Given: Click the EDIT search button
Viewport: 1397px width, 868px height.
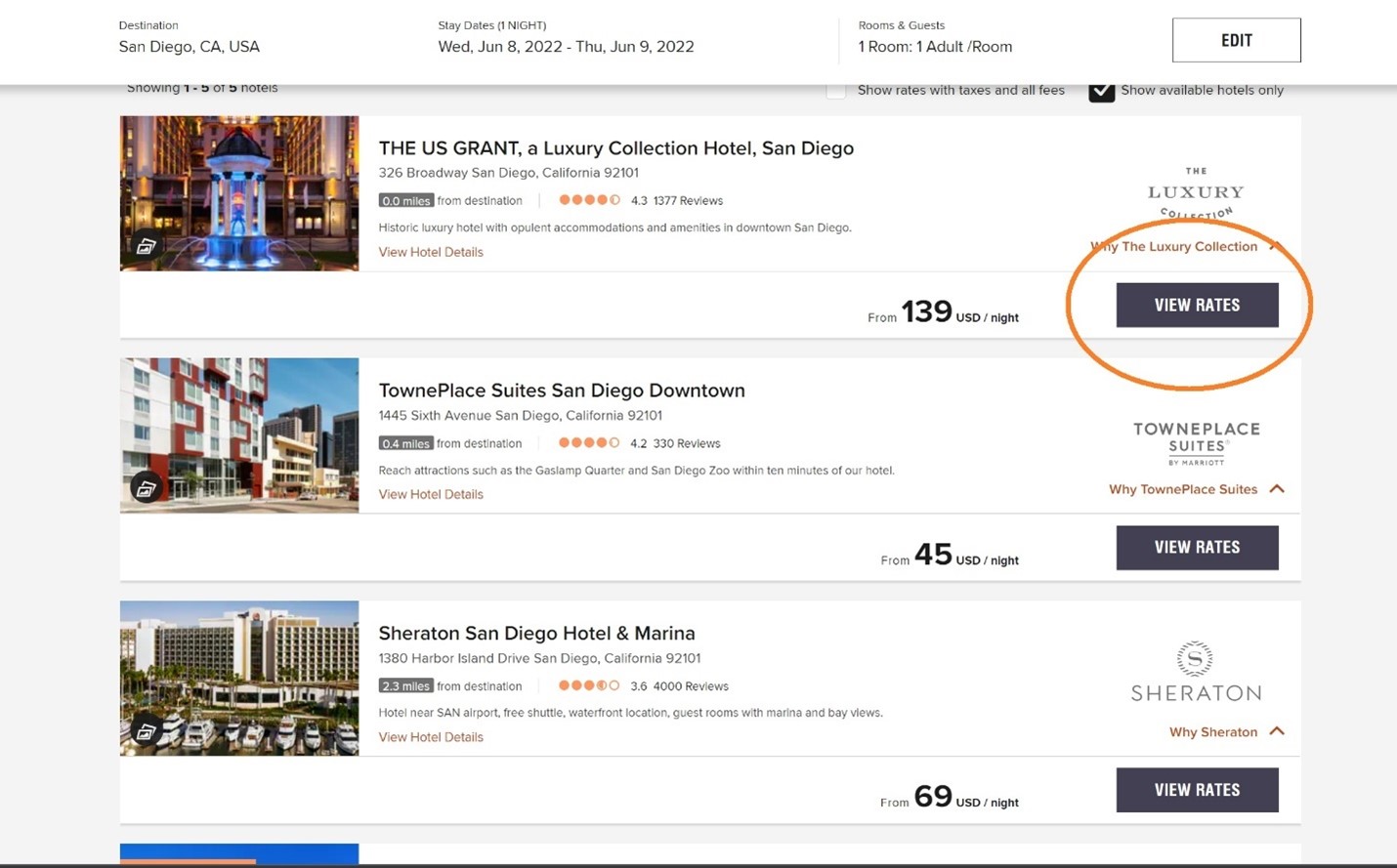Looking at the screenshot, I should pos(1236,40).
